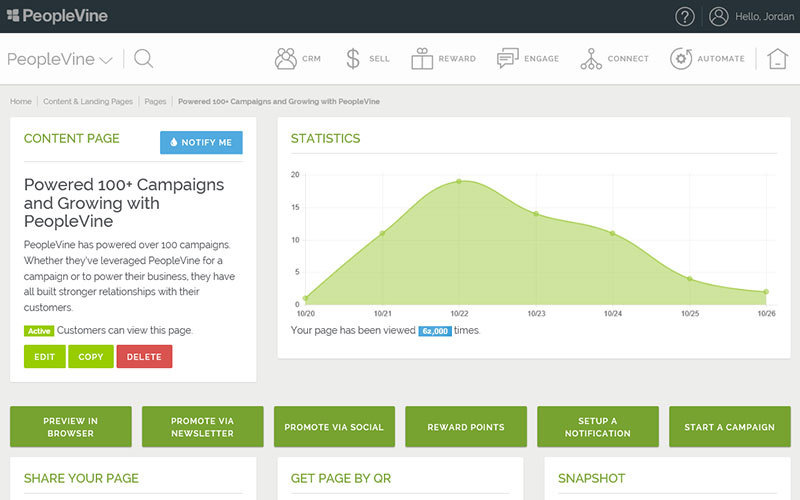Click 'Powered 100+ Campaigns' page title
The image size is (800, 500).
124,203
